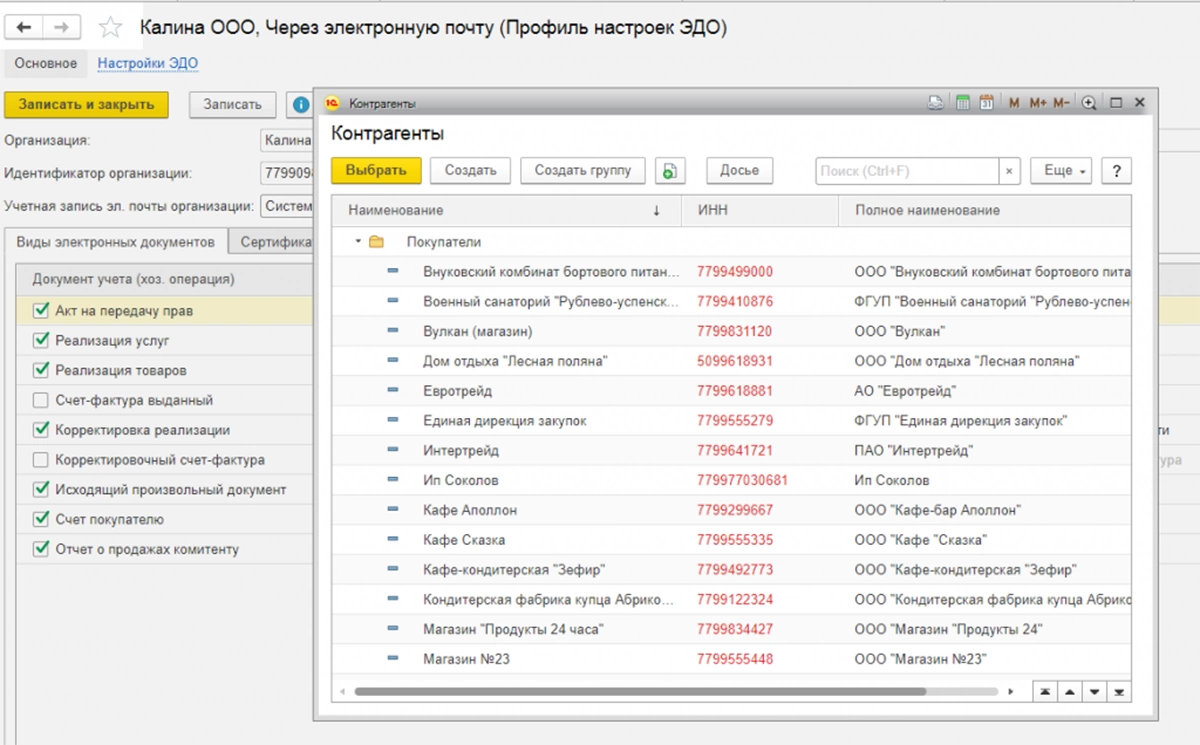Enable the Счет-фактура выданный checkbox
The width and height of the screenshot is (1200, 745).
click(41, 401)
